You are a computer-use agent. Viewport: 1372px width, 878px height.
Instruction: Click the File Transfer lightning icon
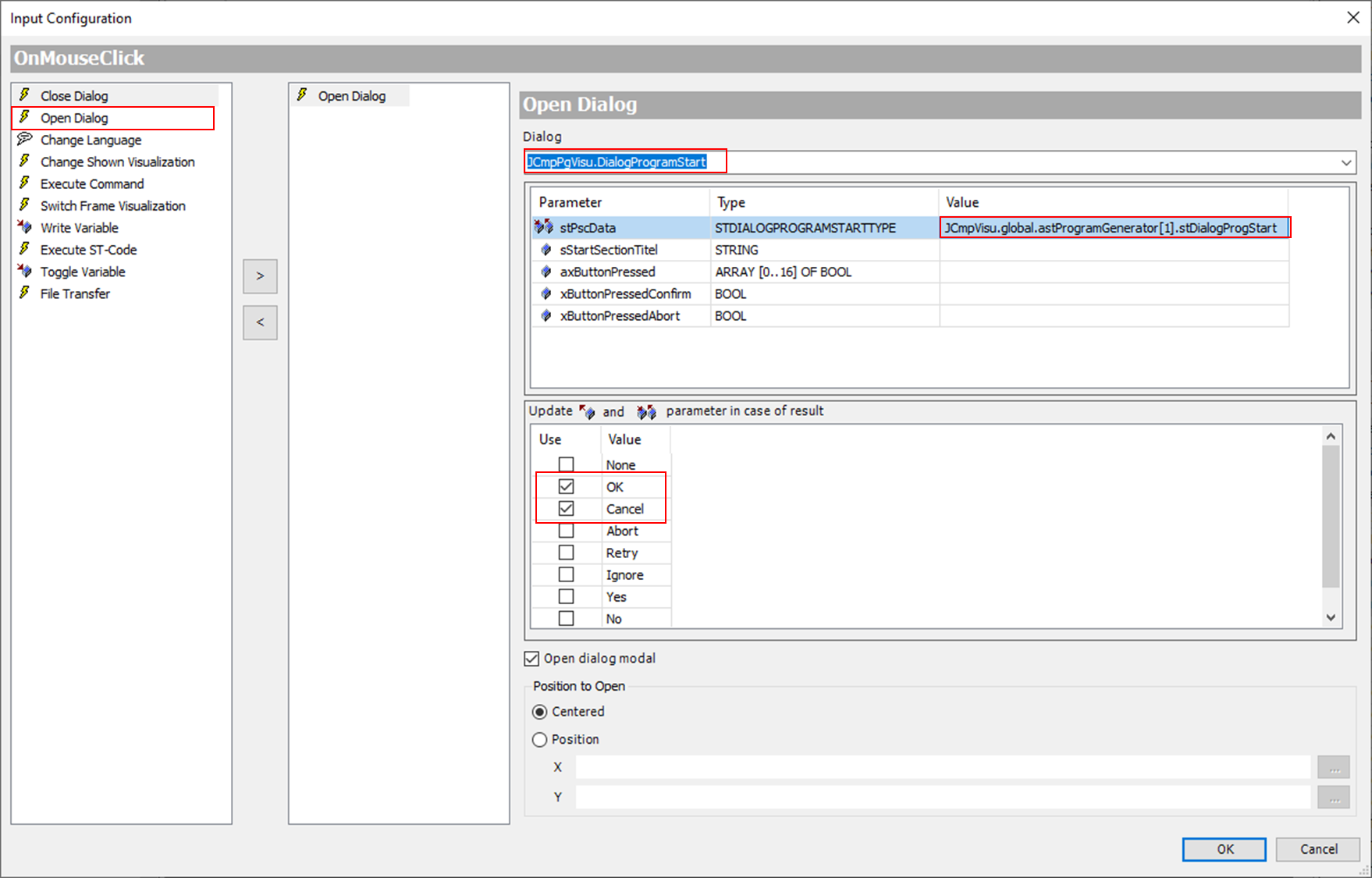pyautogui.click(x=25, y=293)
